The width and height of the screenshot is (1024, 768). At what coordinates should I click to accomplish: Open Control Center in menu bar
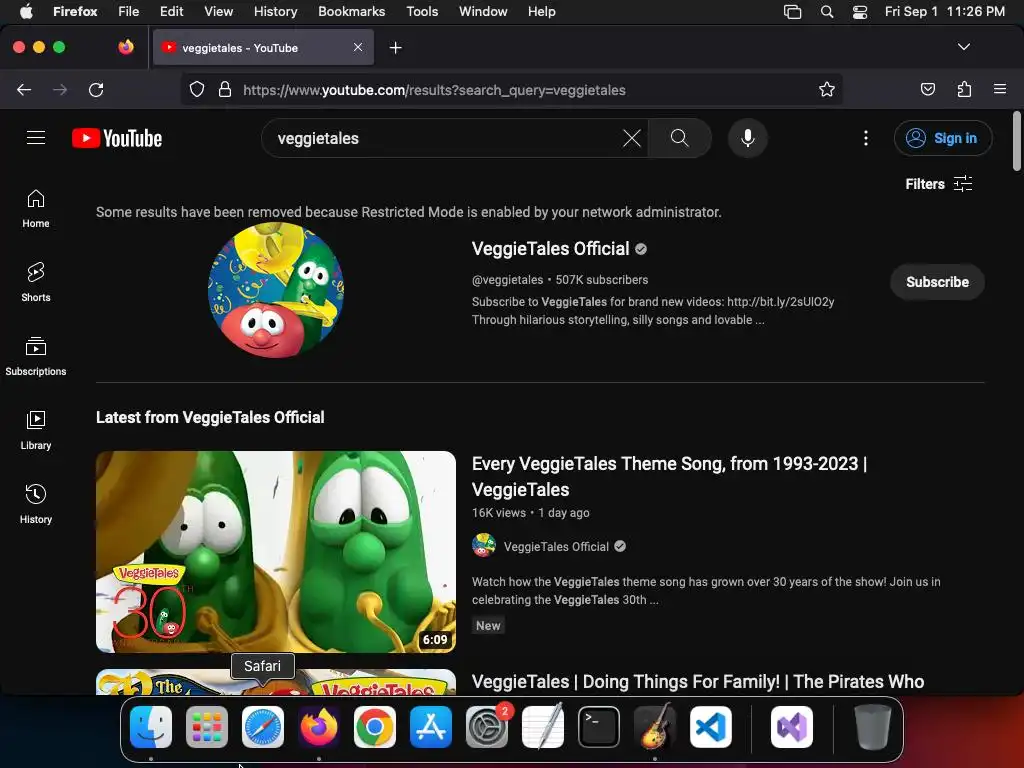click(x=860, y=12)
